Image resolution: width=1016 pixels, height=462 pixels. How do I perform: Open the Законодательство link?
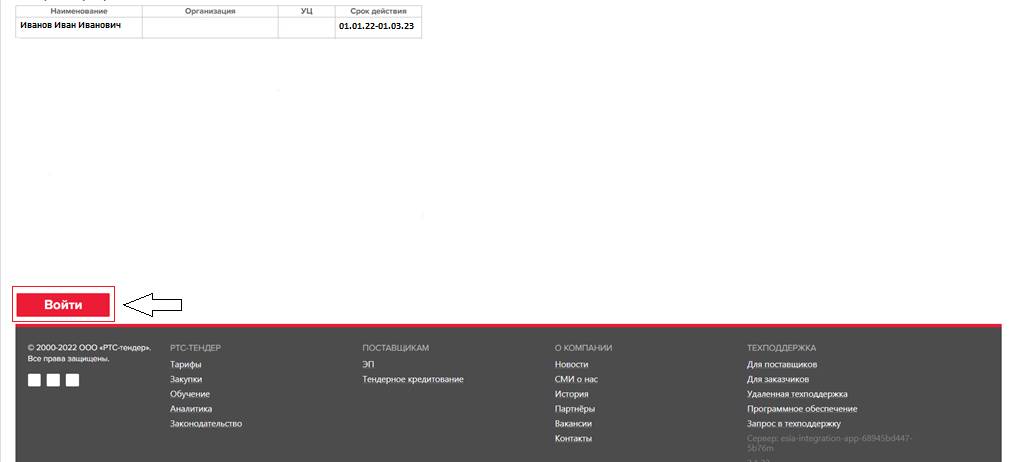(205, 424)
